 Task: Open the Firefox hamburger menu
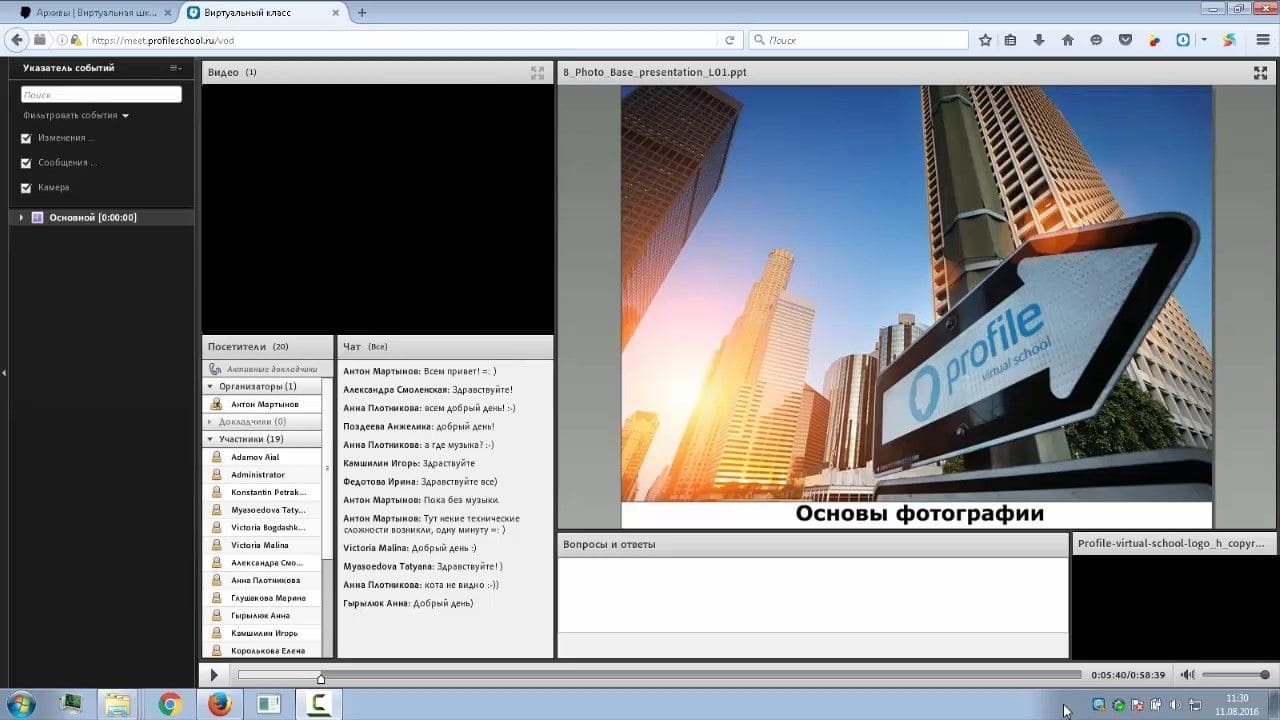1261,40
